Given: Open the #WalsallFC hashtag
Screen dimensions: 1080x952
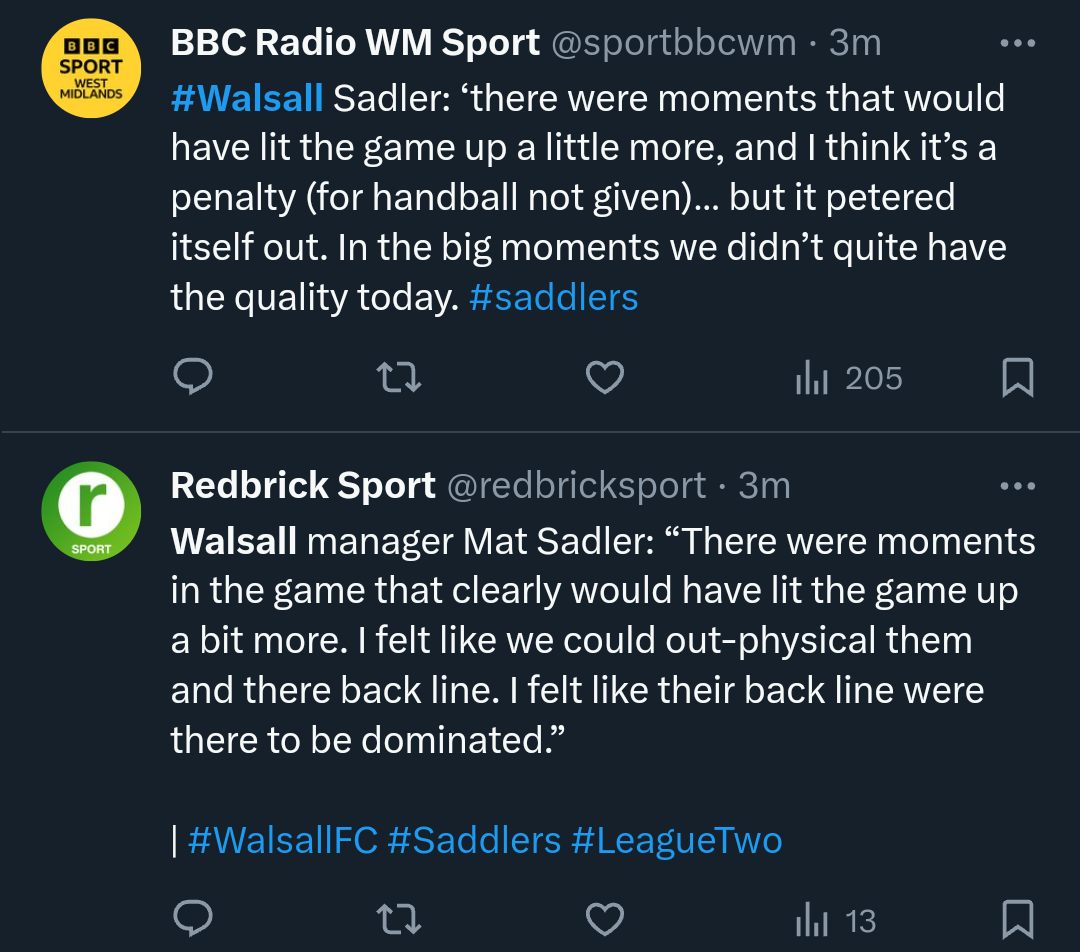Looking at the screenshot, I should [282, 840].
